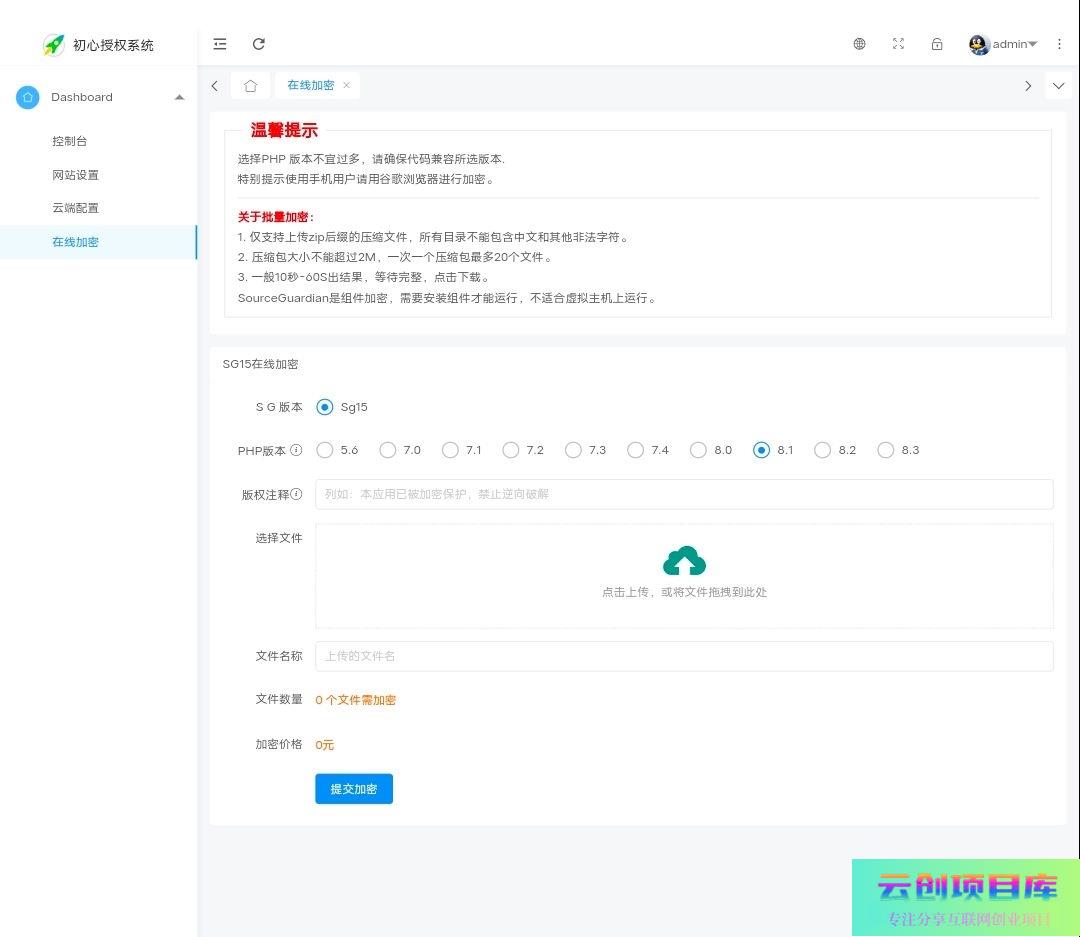Open the globe language icon
Screen dimensions: 1080x937
[859, 44]
